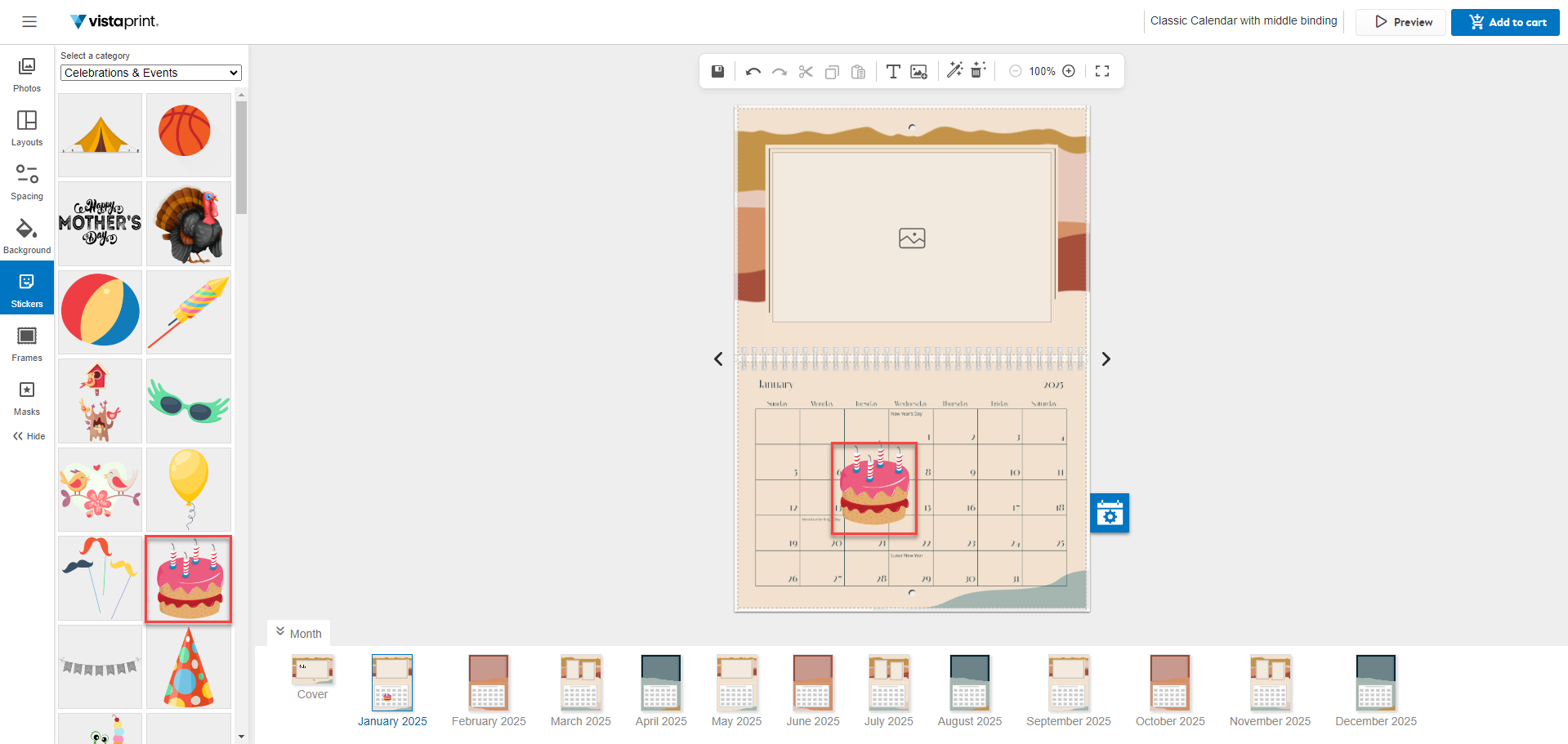Image resolution: width=1568 pixels, height=744 pixels.
Task: Open the sticker category dropdown
Action: pyautogui.click(x=151, y=73)
